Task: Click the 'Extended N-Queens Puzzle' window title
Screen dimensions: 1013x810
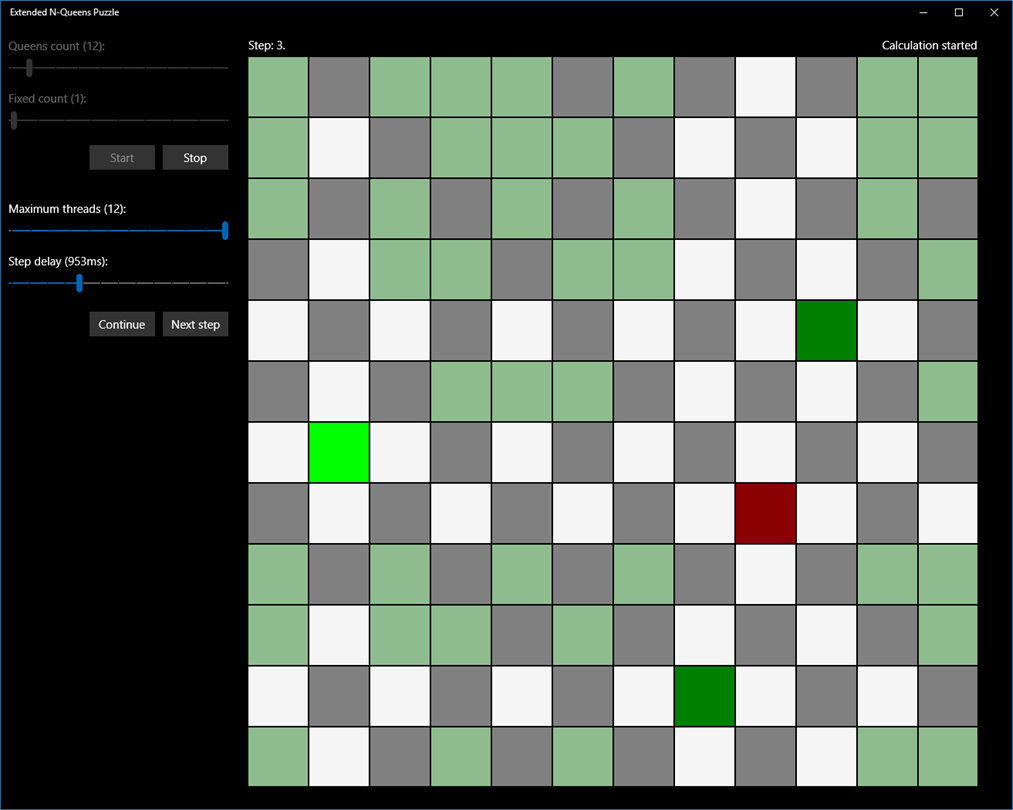Action: (65, 12)
